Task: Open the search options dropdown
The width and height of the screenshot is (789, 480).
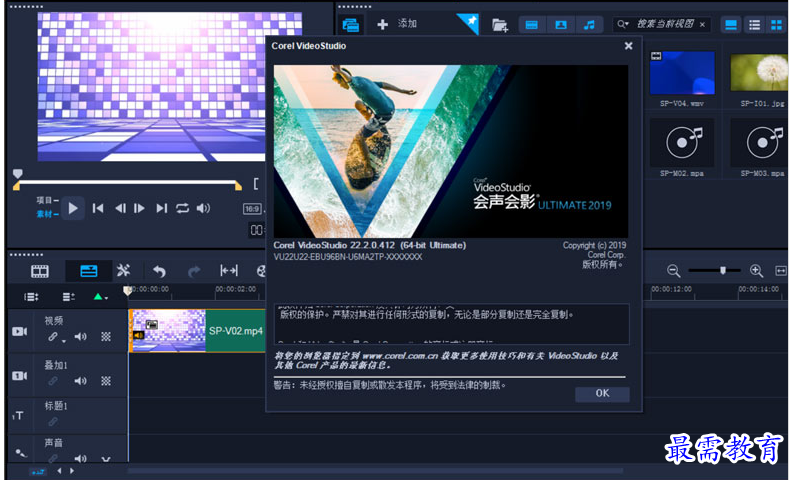Action: coord(623,24)
